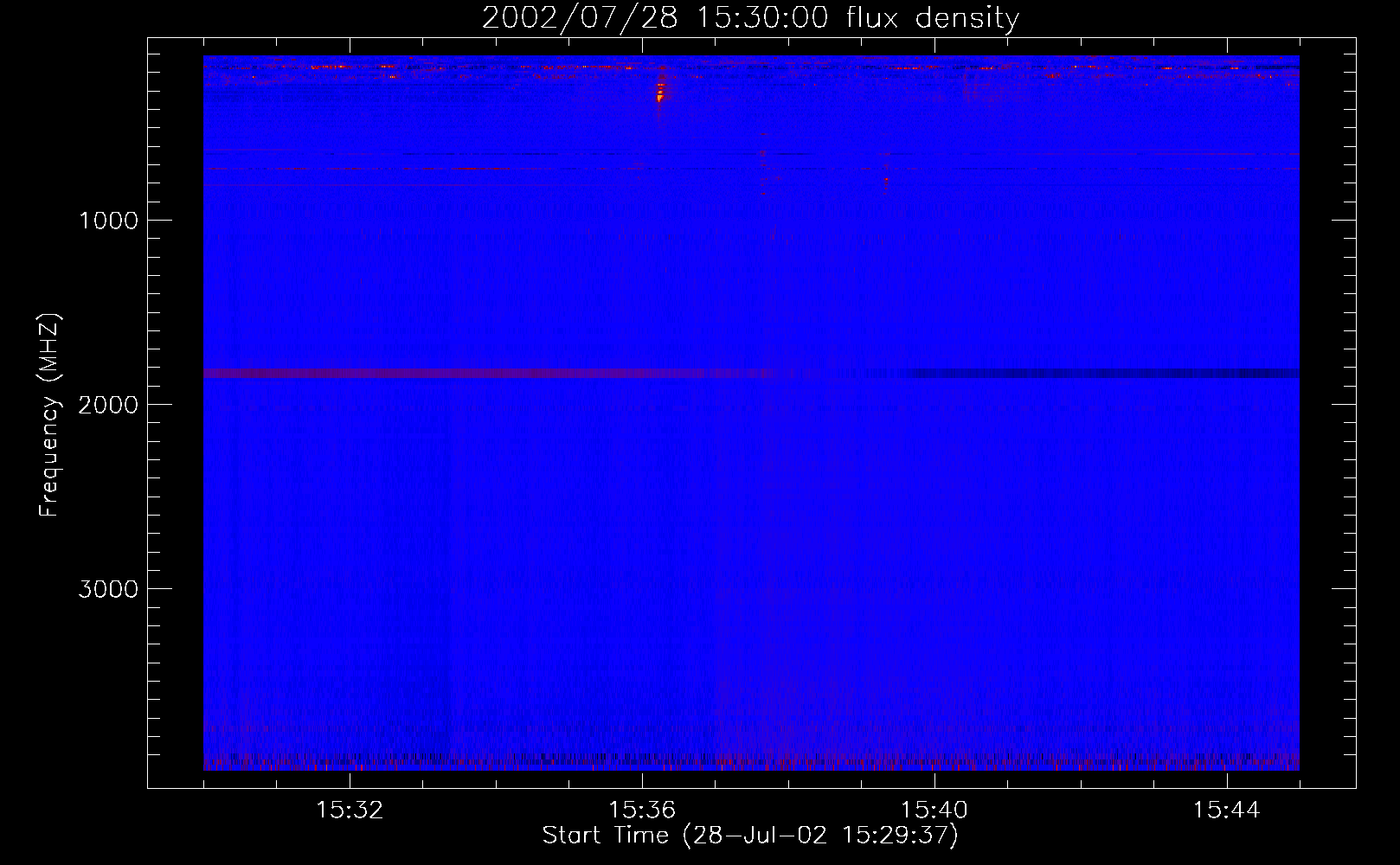Click the 15:36 time tick label
The image size is (1400, 865).
click(x=642, y=811)
